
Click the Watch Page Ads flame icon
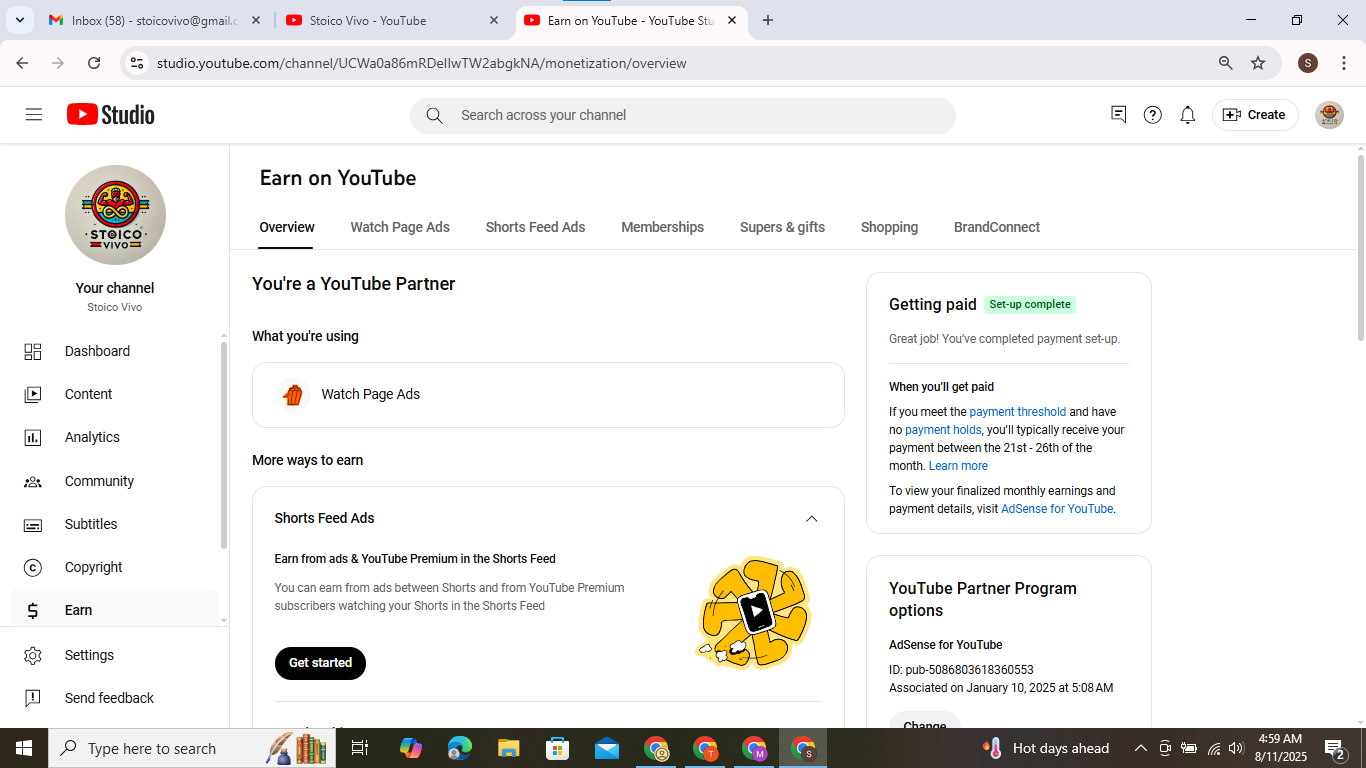tap(292, 394)
